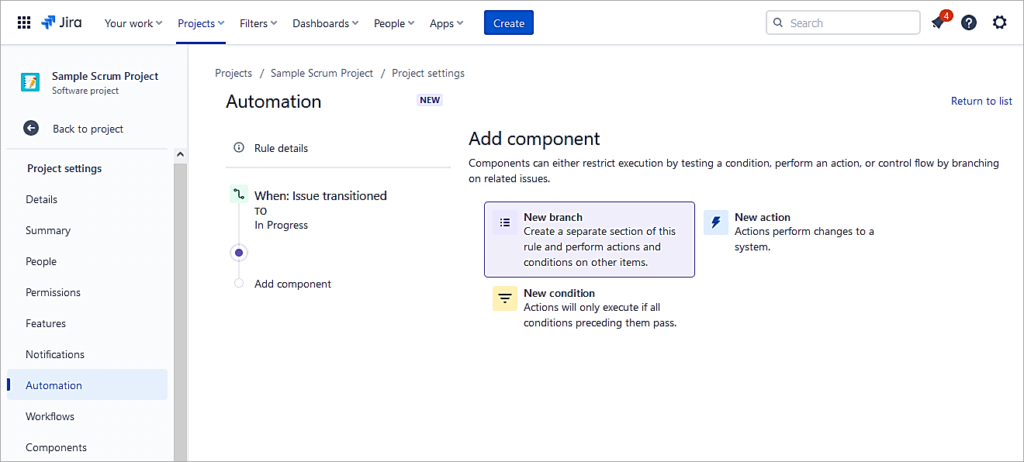Screen dimensions: 1024x462
Task: Click the New condition filter icon
Action: pyautogui.click(x=505, y=298)
